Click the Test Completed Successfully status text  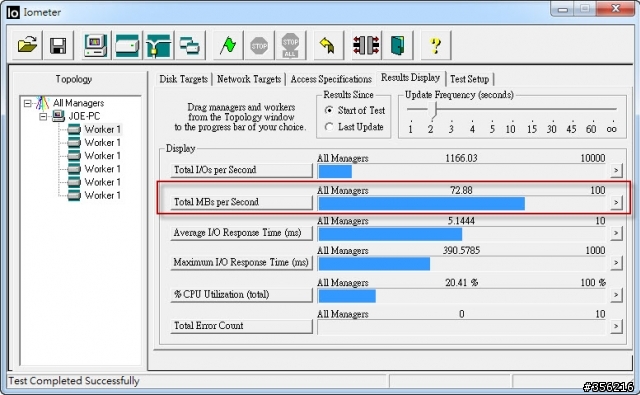click(x=74, y=381)
